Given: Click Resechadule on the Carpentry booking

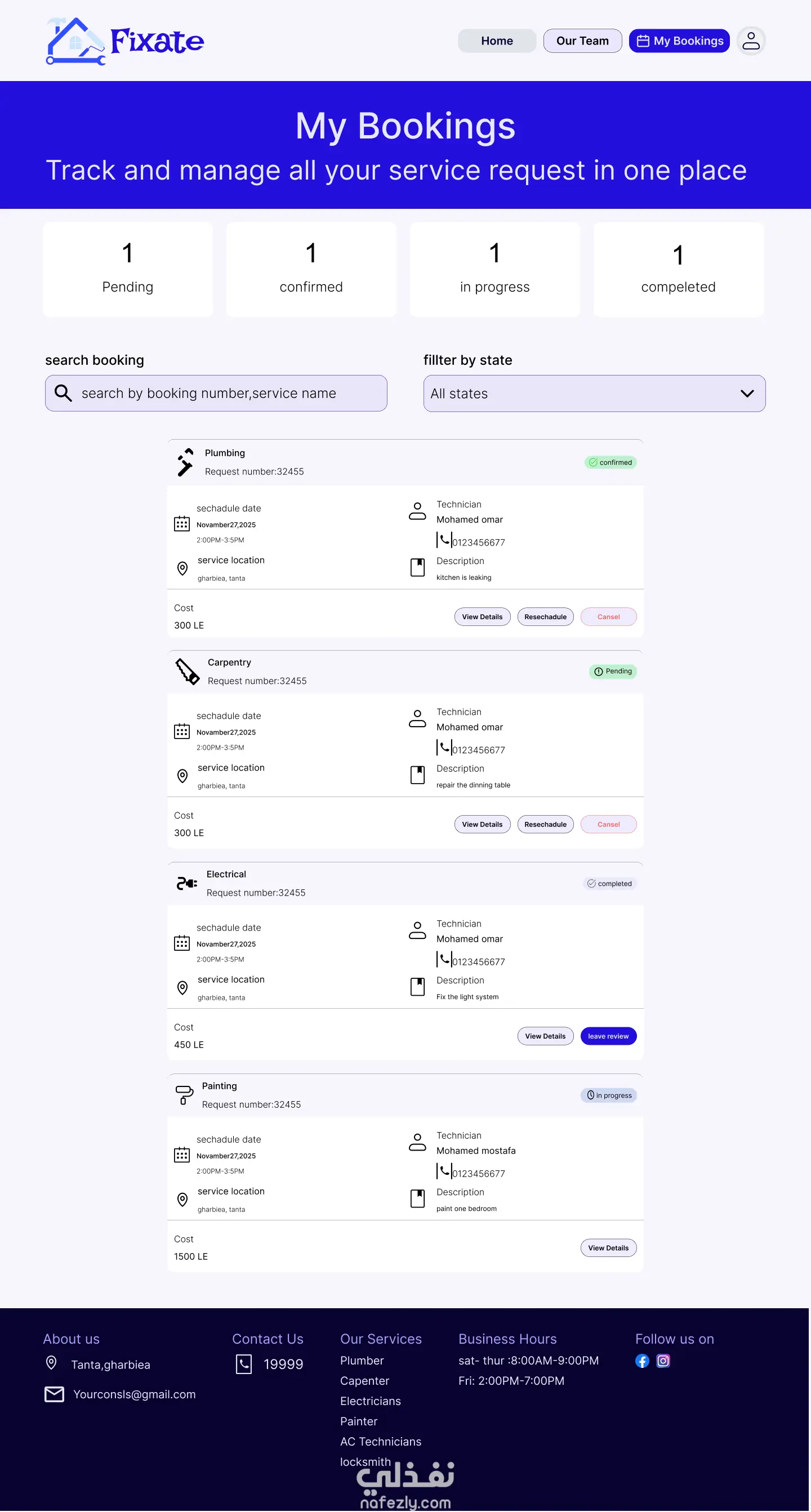Looking at the screenshot, I should (545, 824).
